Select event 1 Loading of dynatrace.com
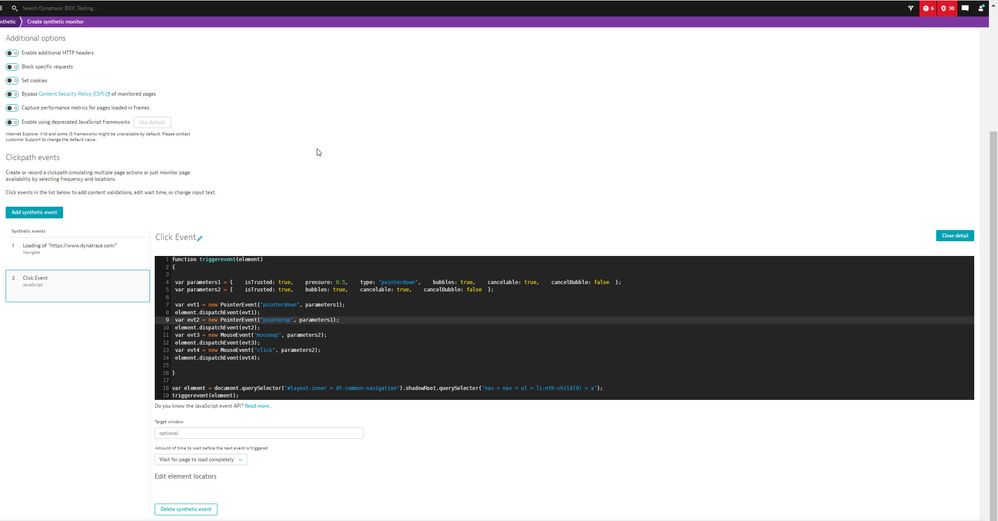Image resolution: width=998 pixels, height=521 pixels. tap(78, 249)
